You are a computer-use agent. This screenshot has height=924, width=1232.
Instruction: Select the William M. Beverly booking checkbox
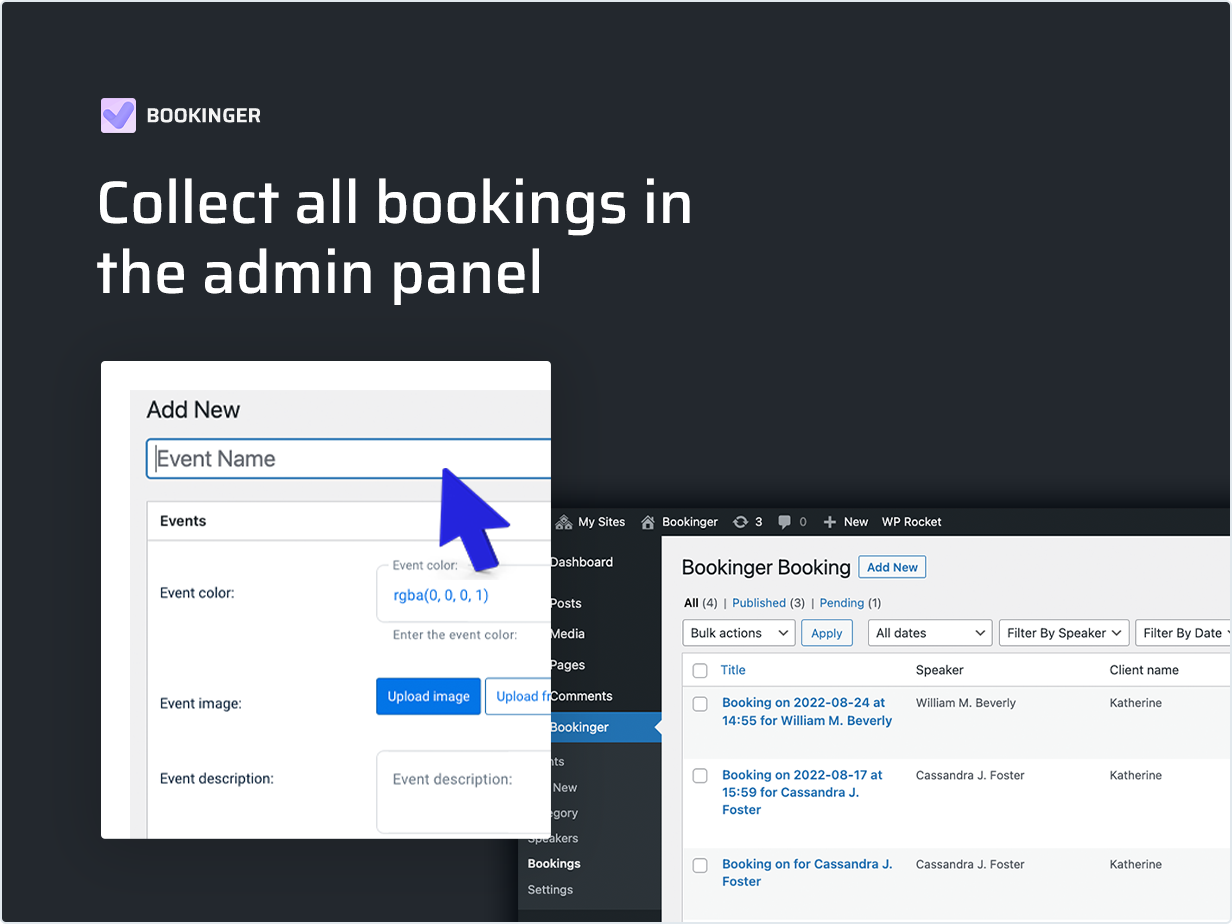click(x=700, y=704)
